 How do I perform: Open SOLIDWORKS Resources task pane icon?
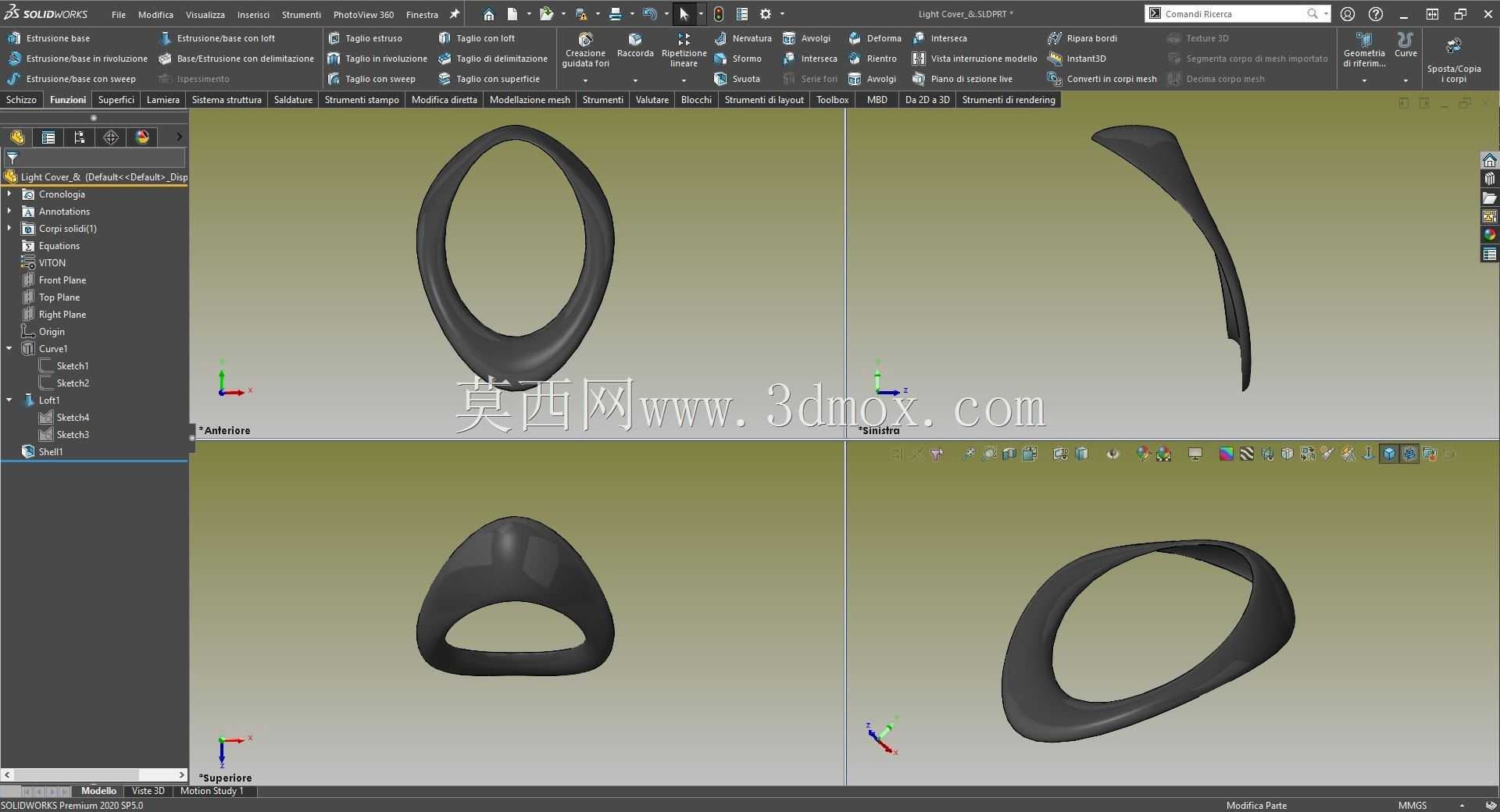(1490, 160)
